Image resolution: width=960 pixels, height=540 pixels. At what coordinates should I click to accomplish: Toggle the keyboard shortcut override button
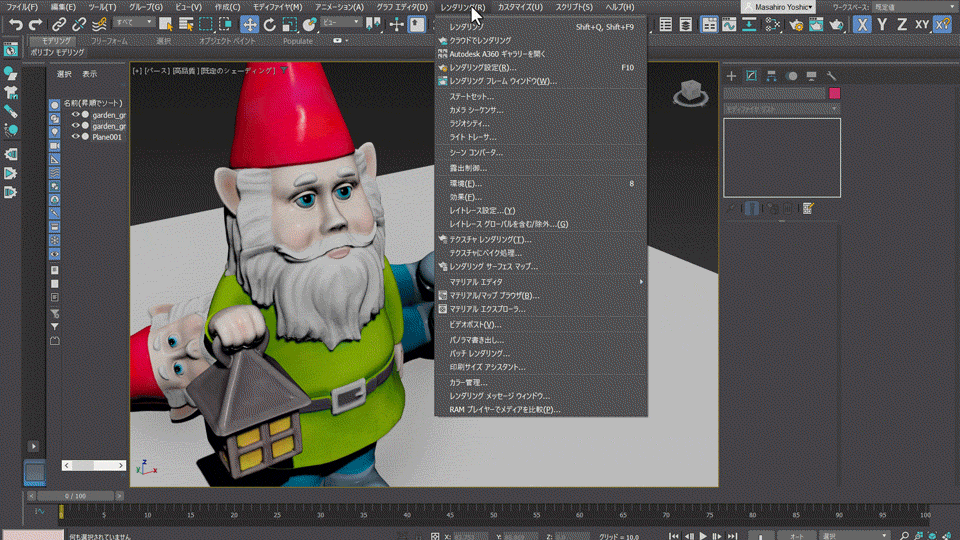pyautogui.click(x=416, y=24)
